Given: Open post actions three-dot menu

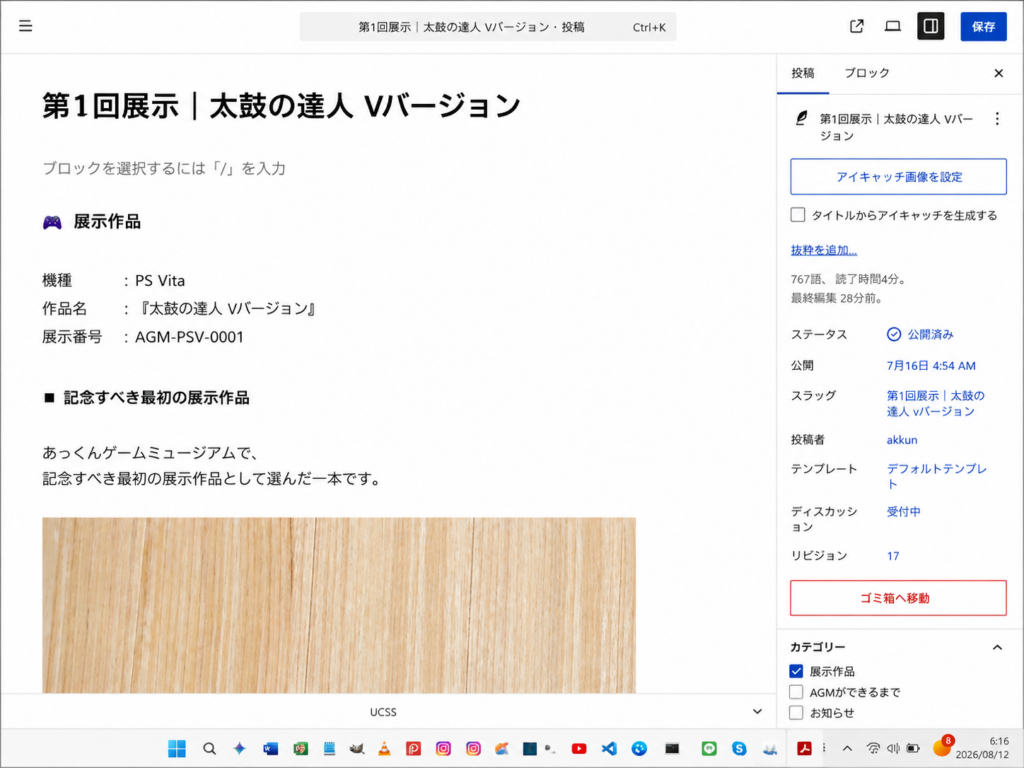Looking at the screenshot, I should (997, 119).
